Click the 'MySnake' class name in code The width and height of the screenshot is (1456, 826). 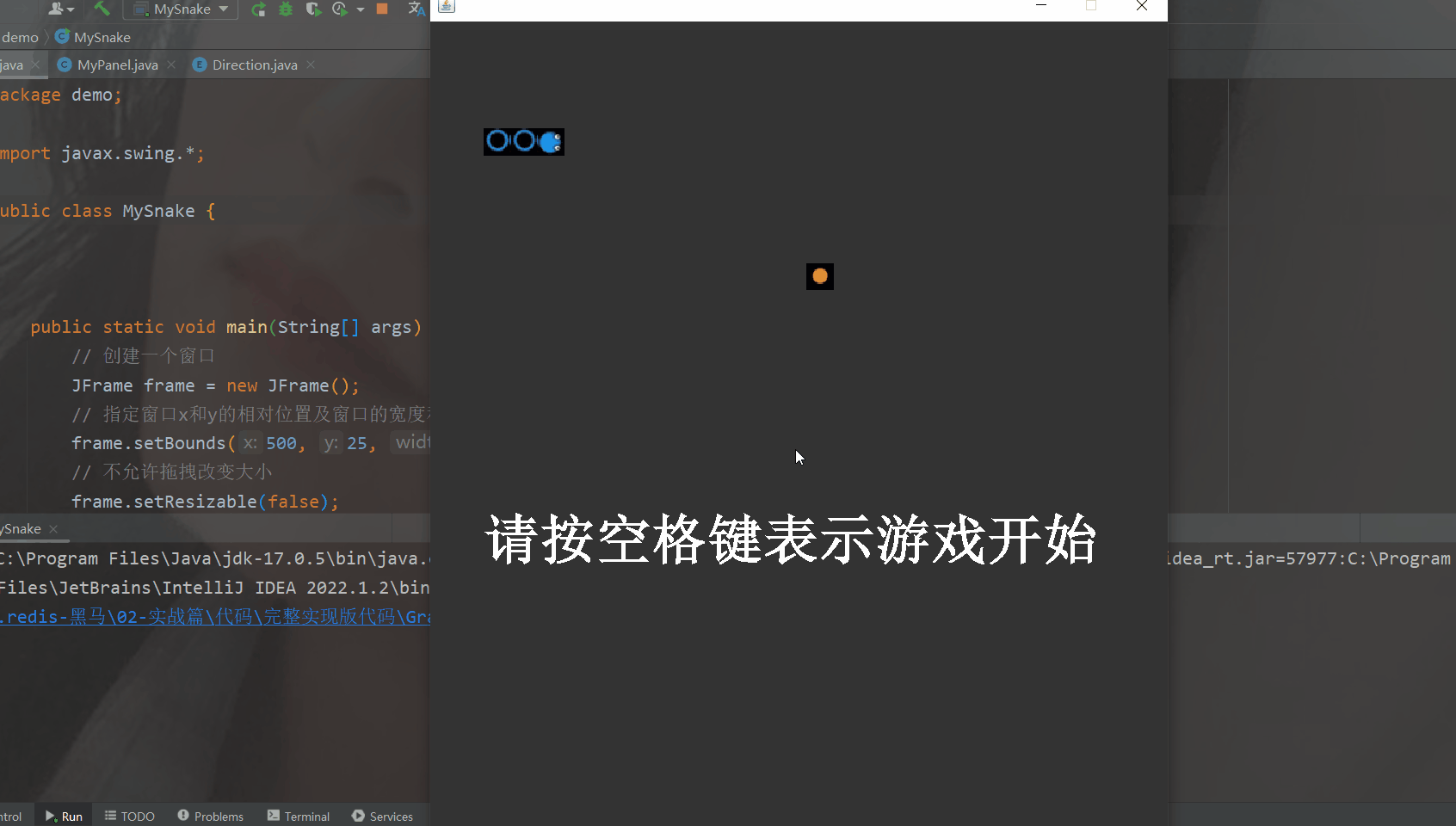click(x=158, y=211)
